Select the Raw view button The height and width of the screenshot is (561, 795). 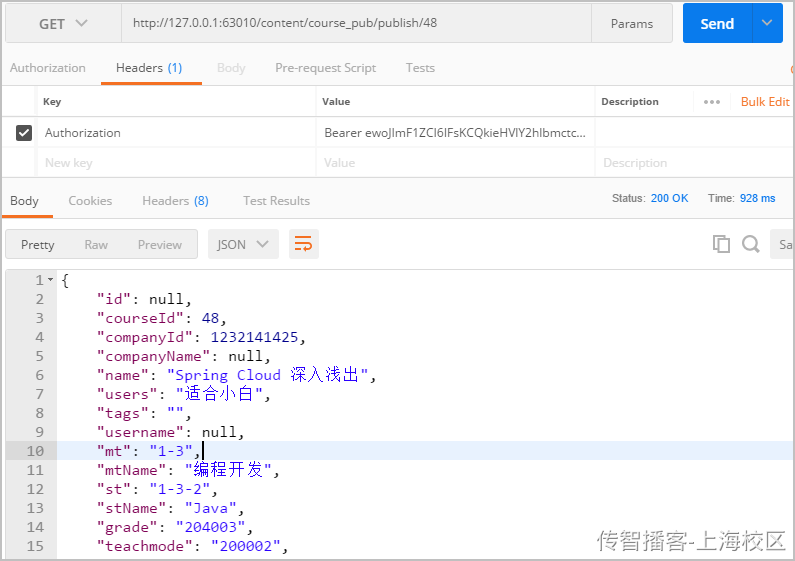point(96,244)
